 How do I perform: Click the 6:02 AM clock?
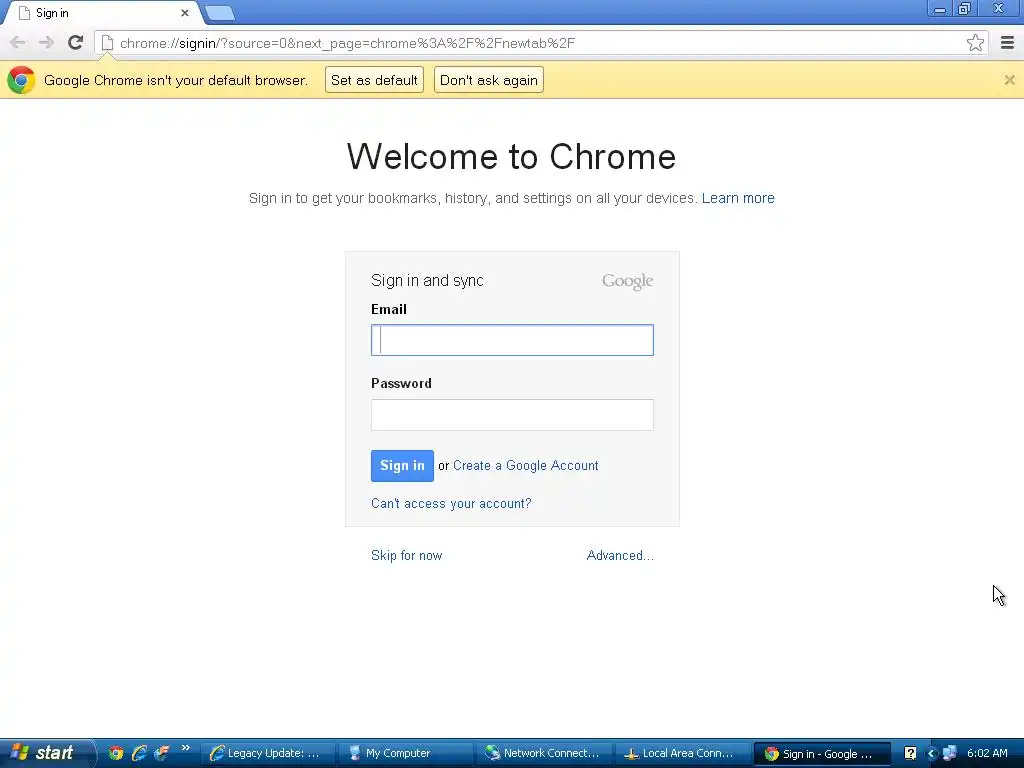tap(987, 753)
